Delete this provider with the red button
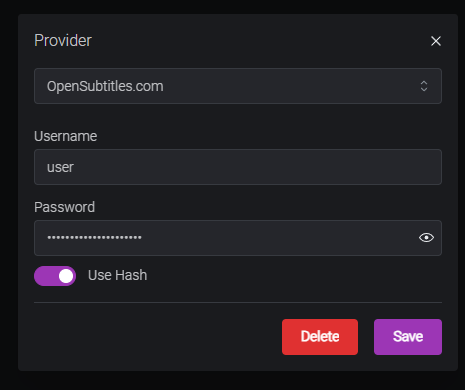 point(320,337)
